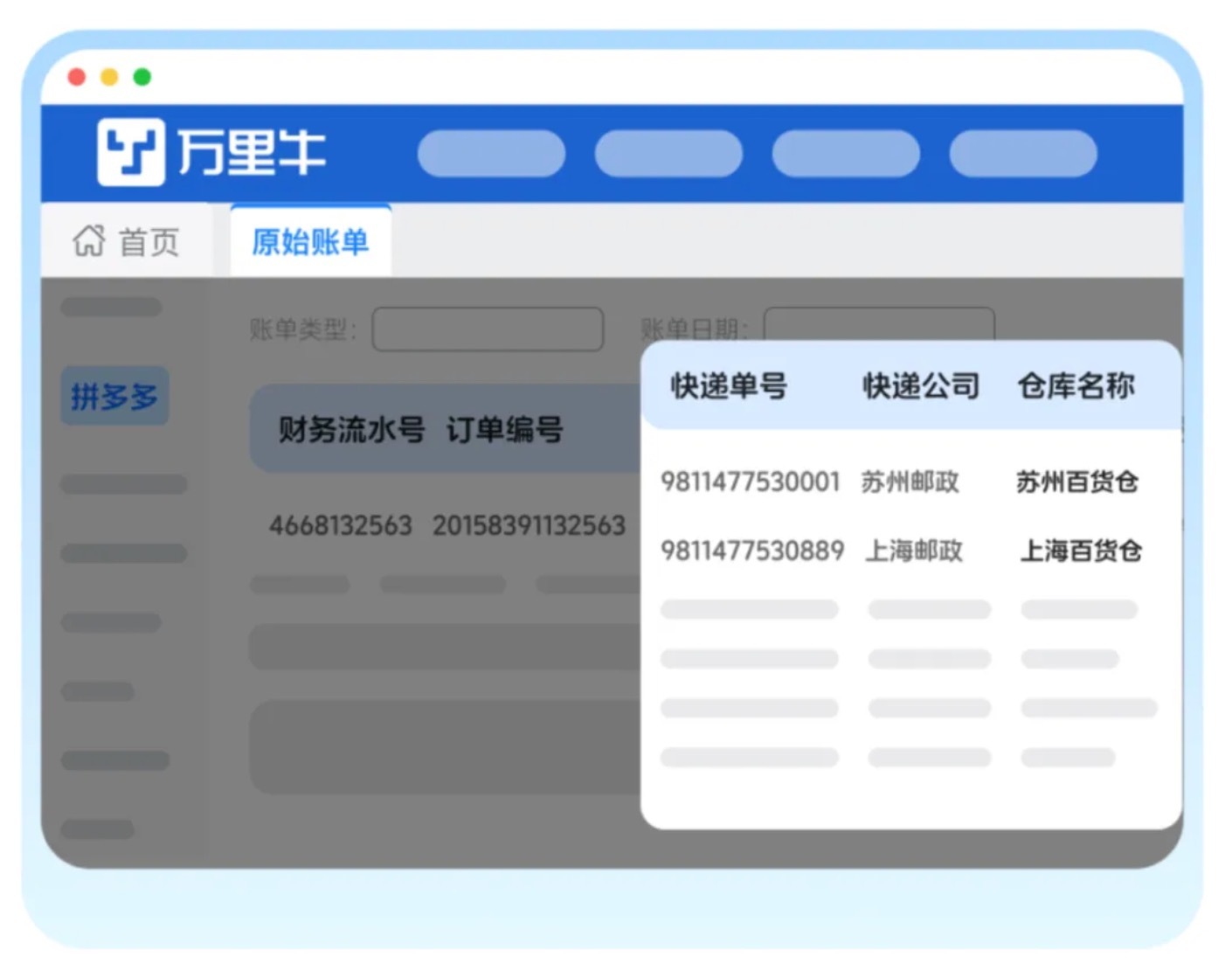Open the 账单类型 dropdown field
Screen dimensions: 1232x977
[x=488, y=329]
